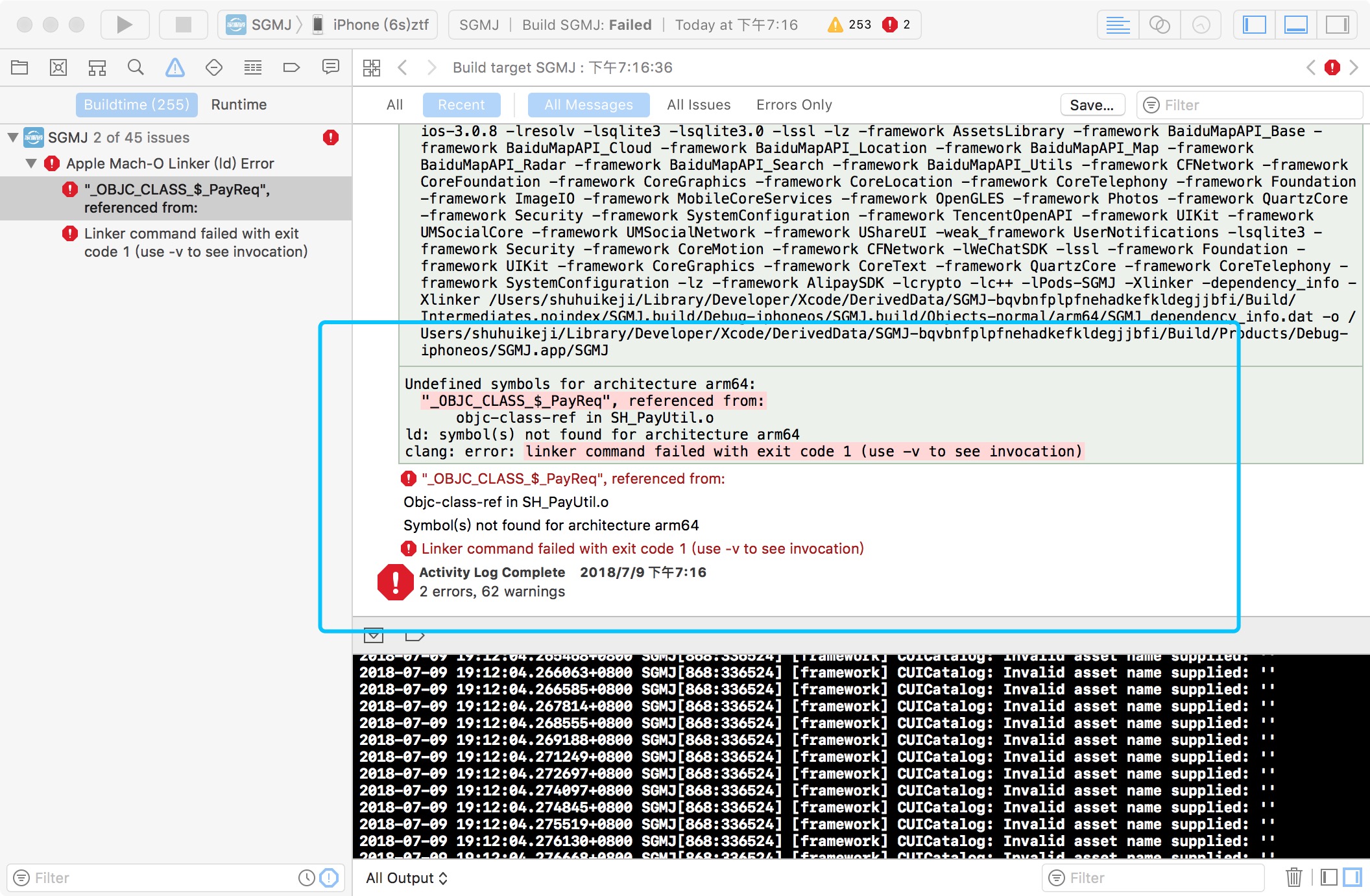Open the Issue navigator
The image size is (1370, 896).
pyautogui.click(x=175, y=67)
